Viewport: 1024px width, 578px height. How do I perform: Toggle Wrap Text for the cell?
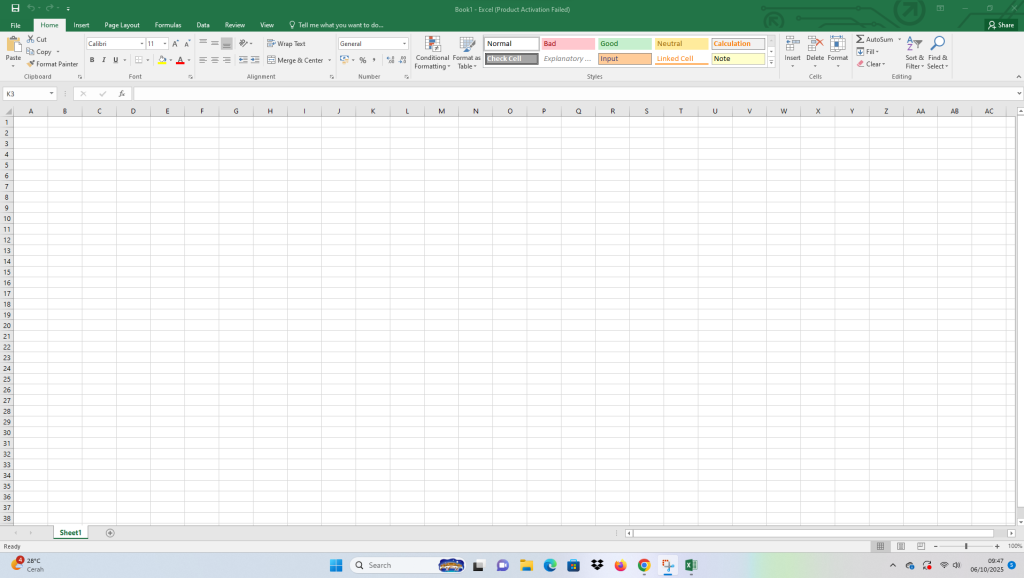(286, 44)
